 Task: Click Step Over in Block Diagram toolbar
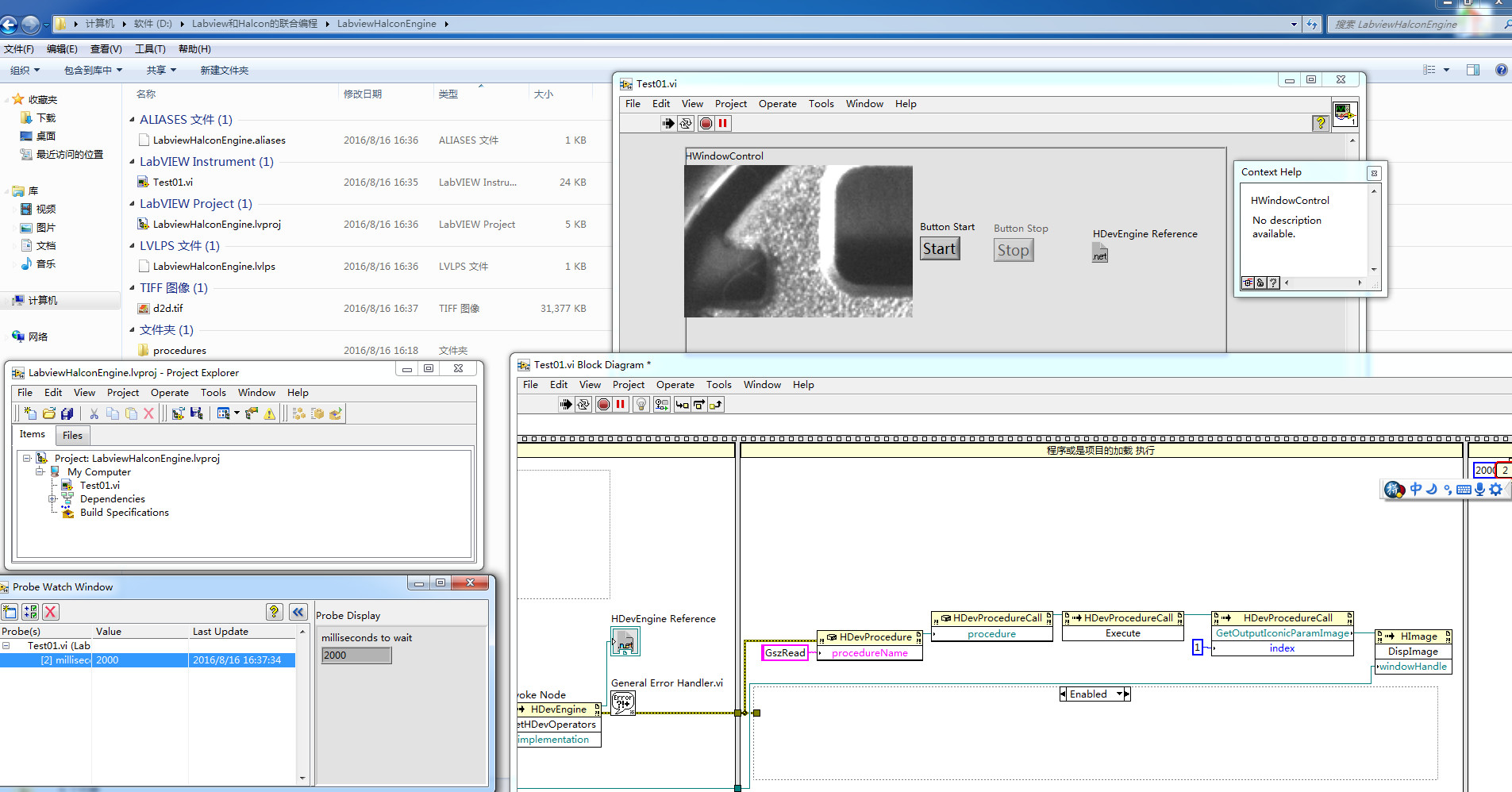click(699, 405)
